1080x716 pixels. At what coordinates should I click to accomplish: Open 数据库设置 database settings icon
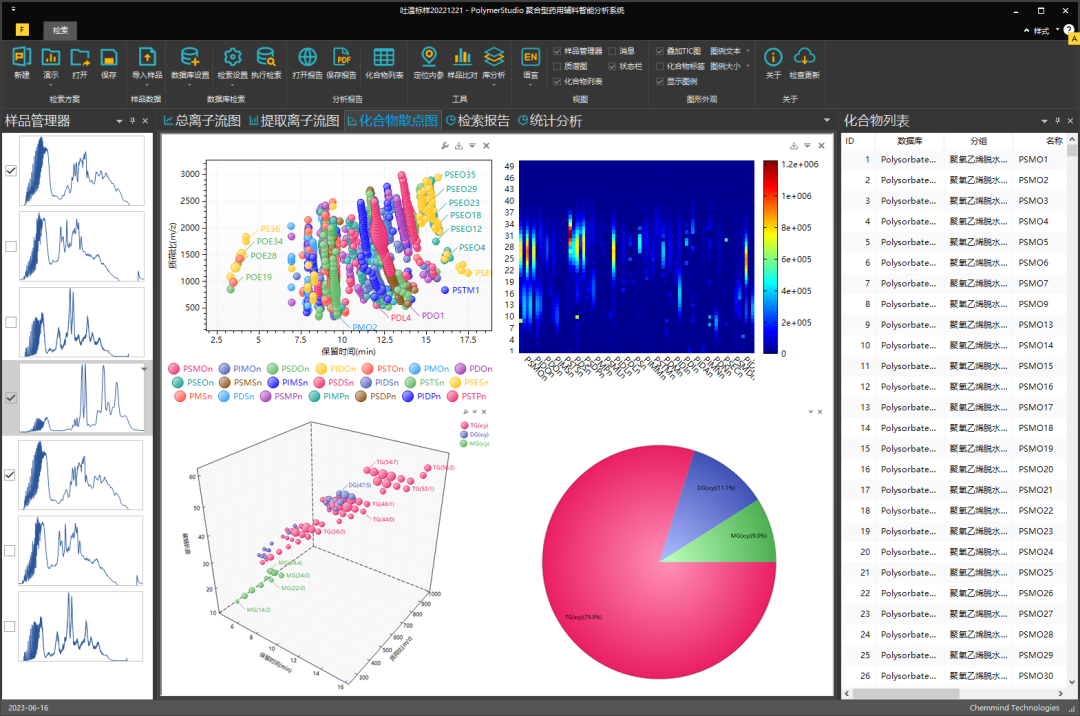(190, 57)
